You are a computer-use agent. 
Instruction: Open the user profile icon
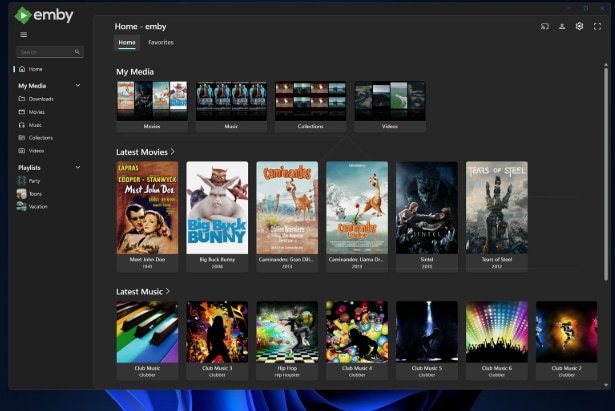point(562,27)
